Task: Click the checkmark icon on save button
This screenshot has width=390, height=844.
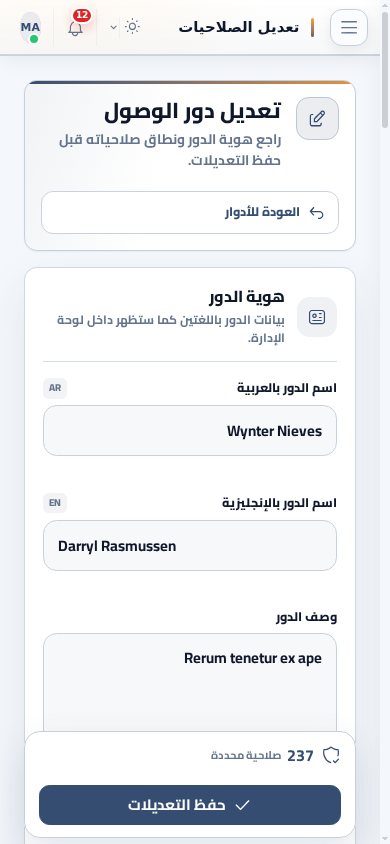Action: (243, 805)
